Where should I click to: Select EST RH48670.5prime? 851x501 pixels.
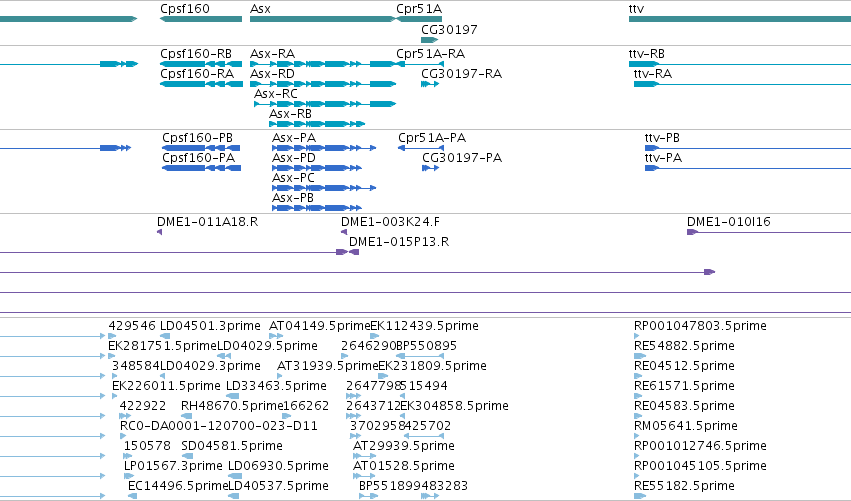coord(232,406)
